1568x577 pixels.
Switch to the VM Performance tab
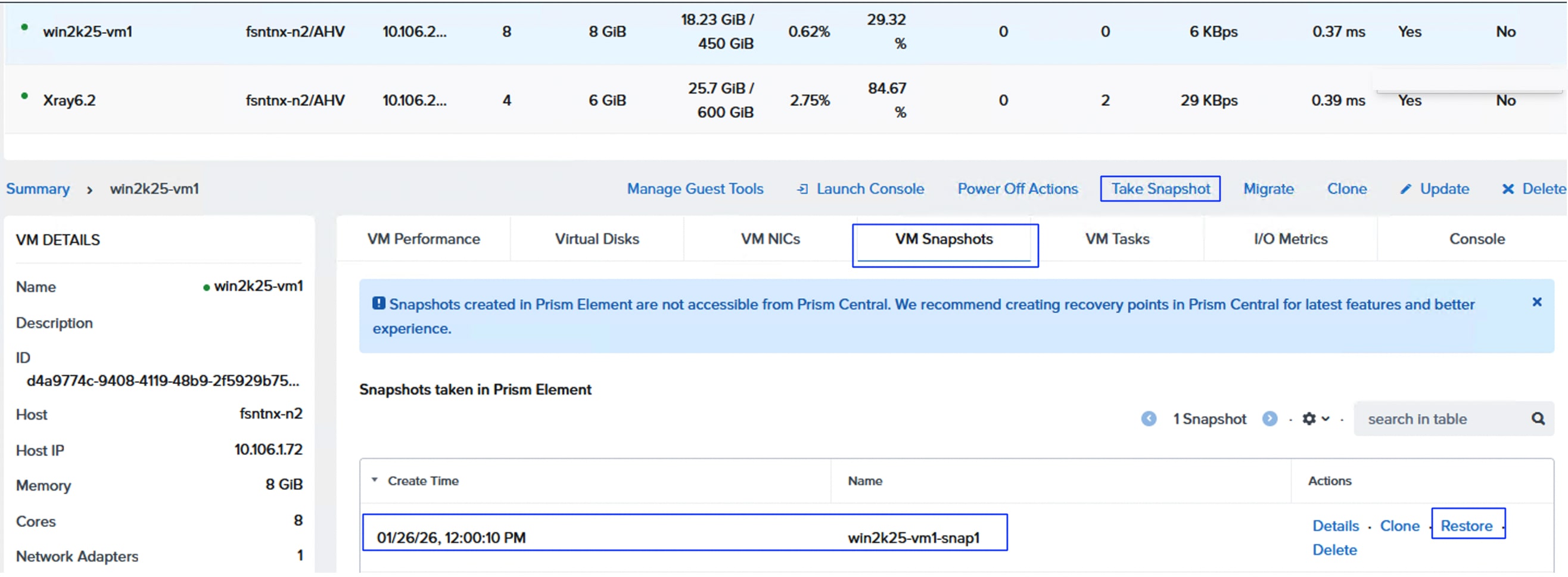point(424,239)
